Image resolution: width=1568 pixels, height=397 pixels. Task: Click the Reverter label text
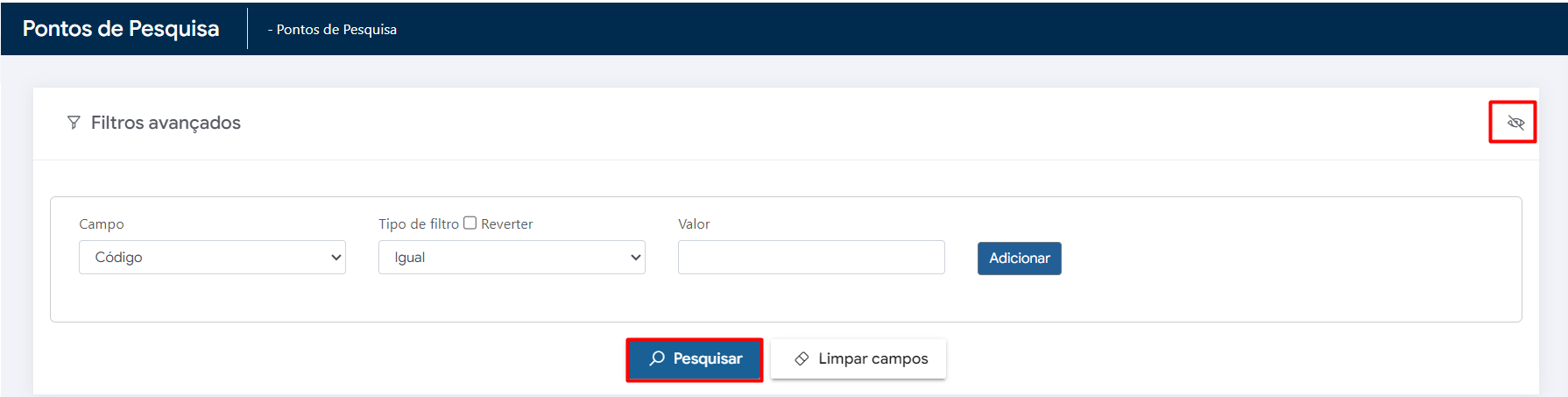[x=507, y=224]
